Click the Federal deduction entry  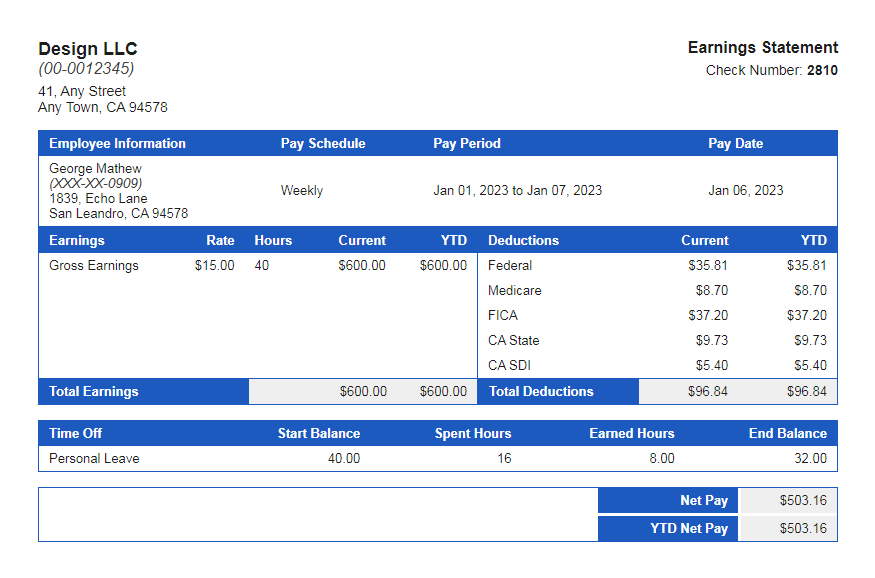tap(505, 265)
